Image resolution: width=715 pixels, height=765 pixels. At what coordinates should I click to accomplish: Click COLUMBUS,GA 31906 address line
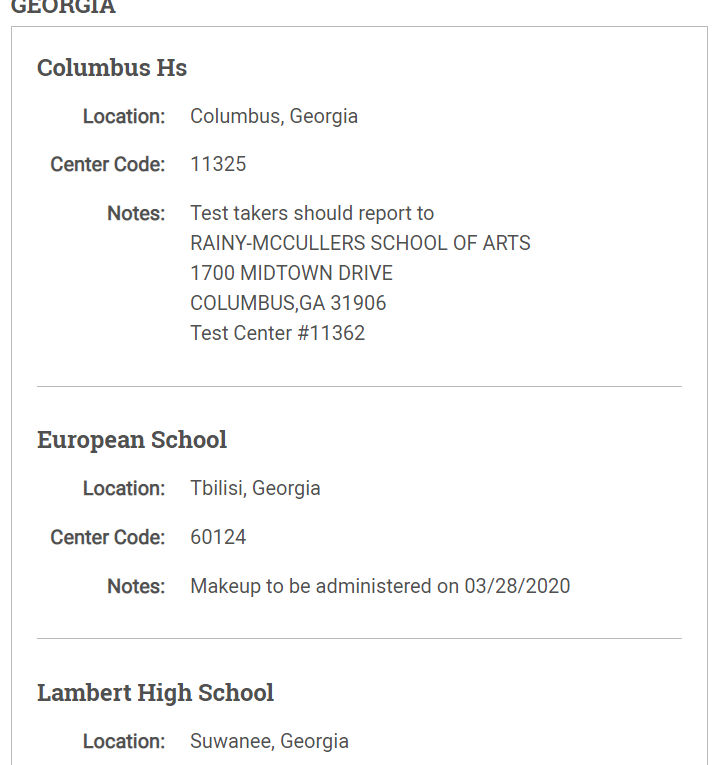coord(288,303)
